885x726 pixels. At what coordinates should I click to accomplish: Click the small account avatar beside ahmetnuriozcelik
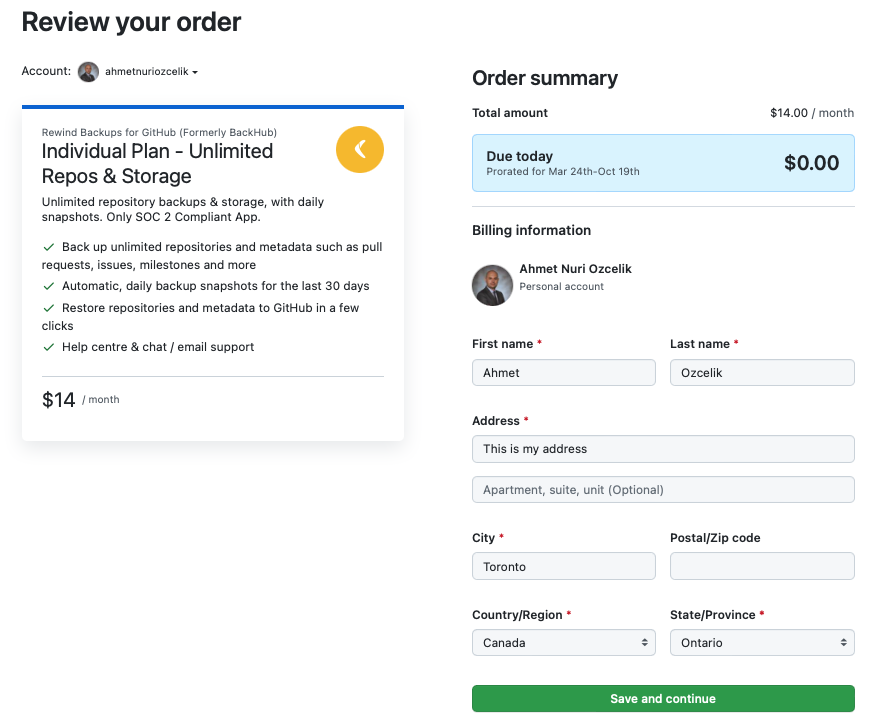pyautogui.click(x=88, y=72)
